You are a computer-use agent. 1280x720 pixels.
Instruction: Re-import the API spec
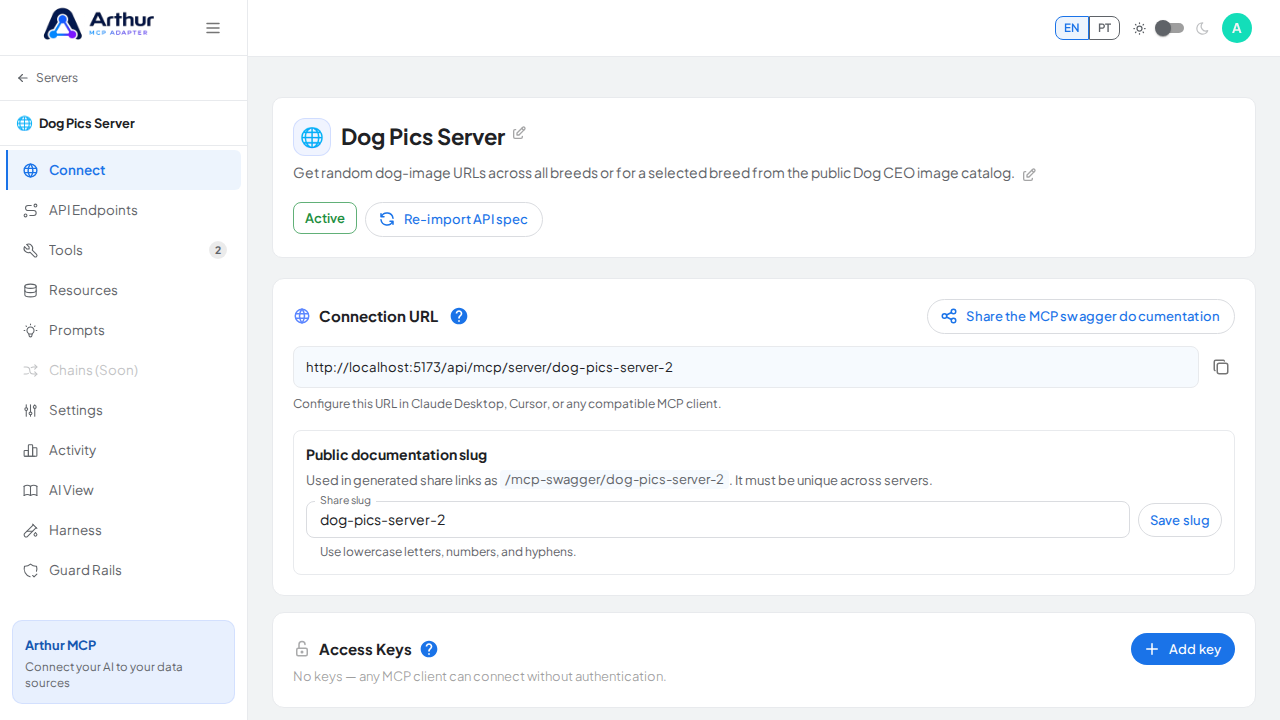tap(454, 219)
